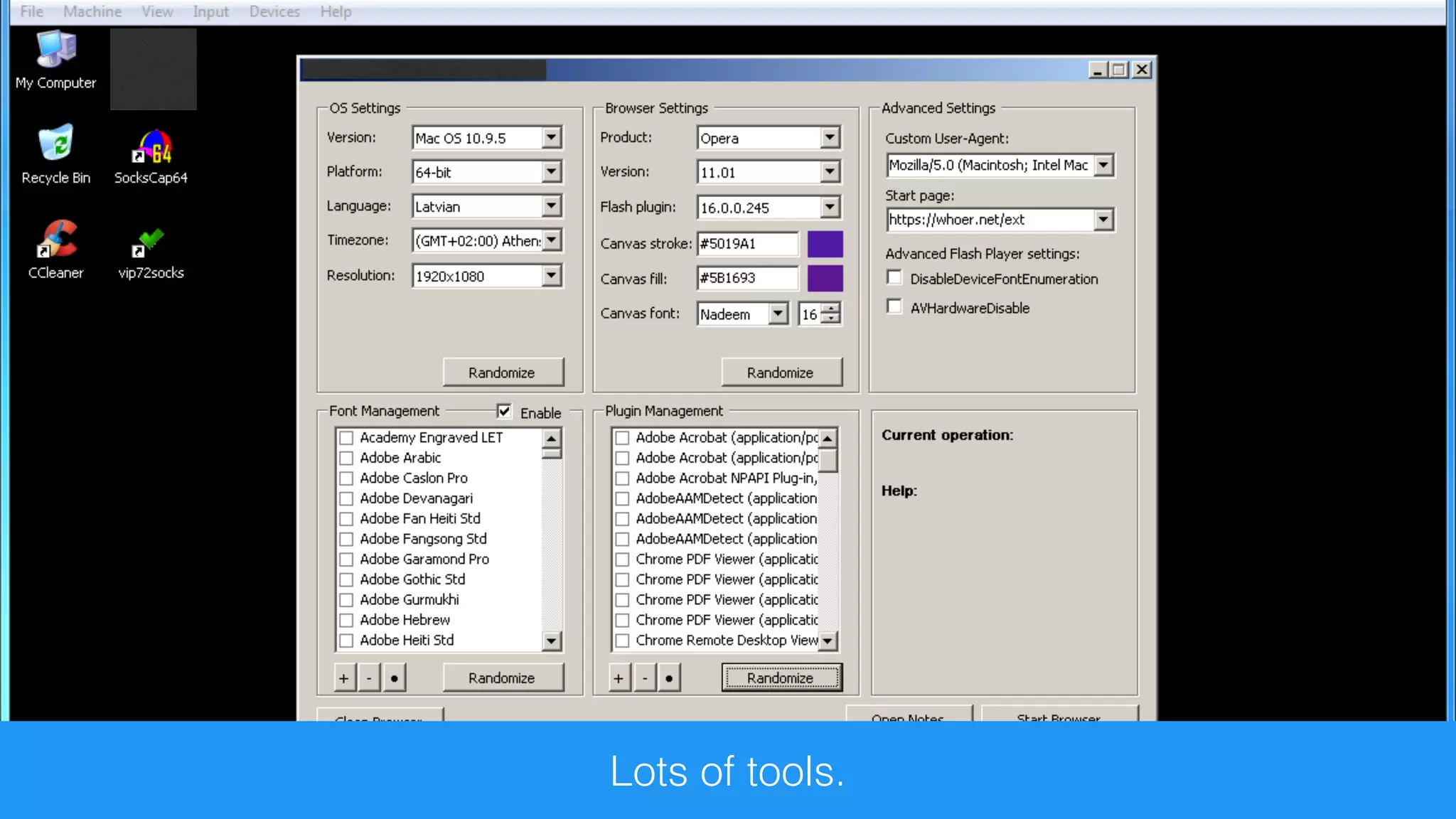This screenshot has height=819, width=1456.
Task: Open the browser Version 11.01 dropdown
Action: [x=830, y=172]
